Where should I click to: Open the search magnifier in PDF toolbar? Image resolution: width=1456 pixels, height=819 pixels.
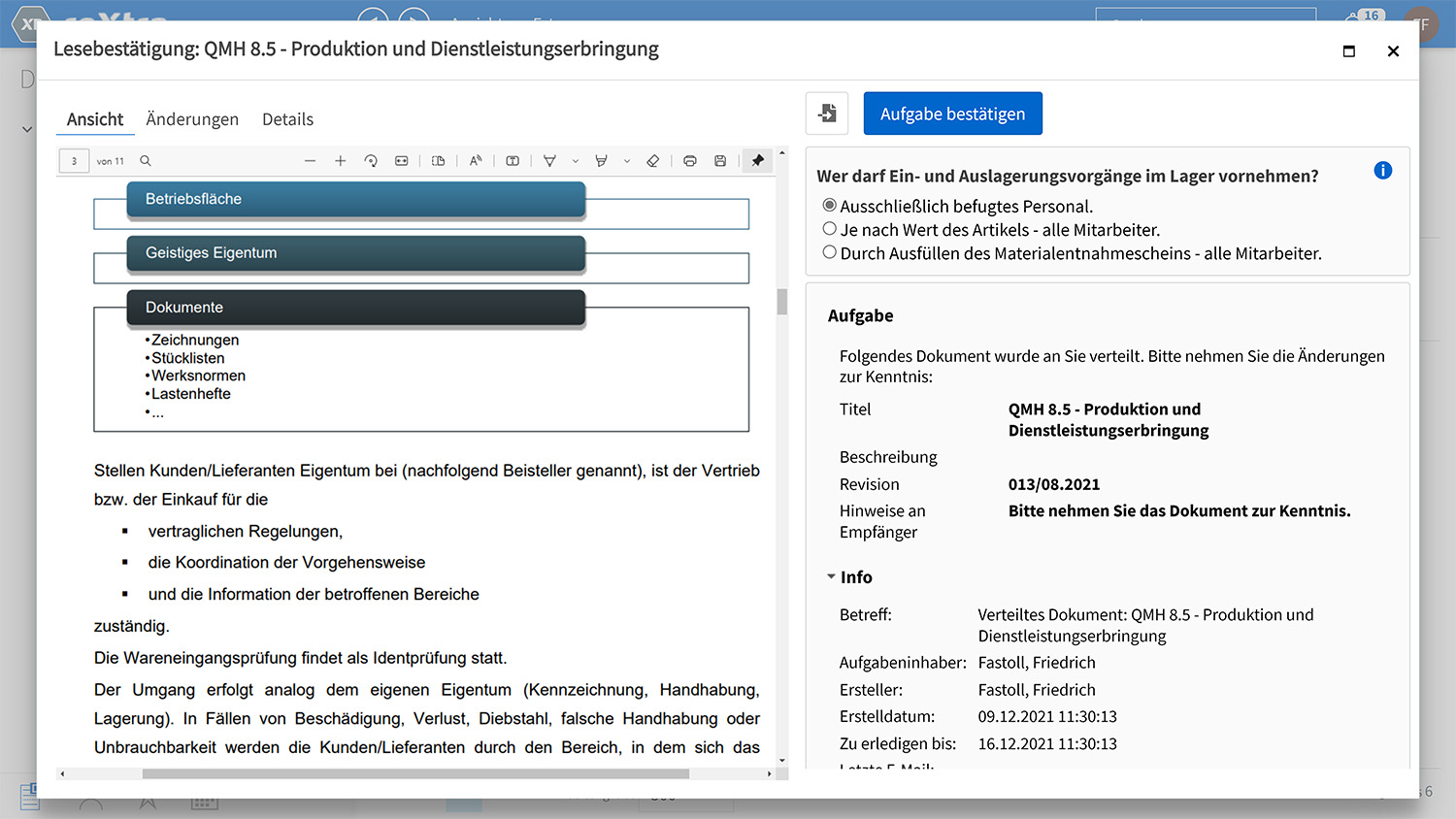coord(146,161)
